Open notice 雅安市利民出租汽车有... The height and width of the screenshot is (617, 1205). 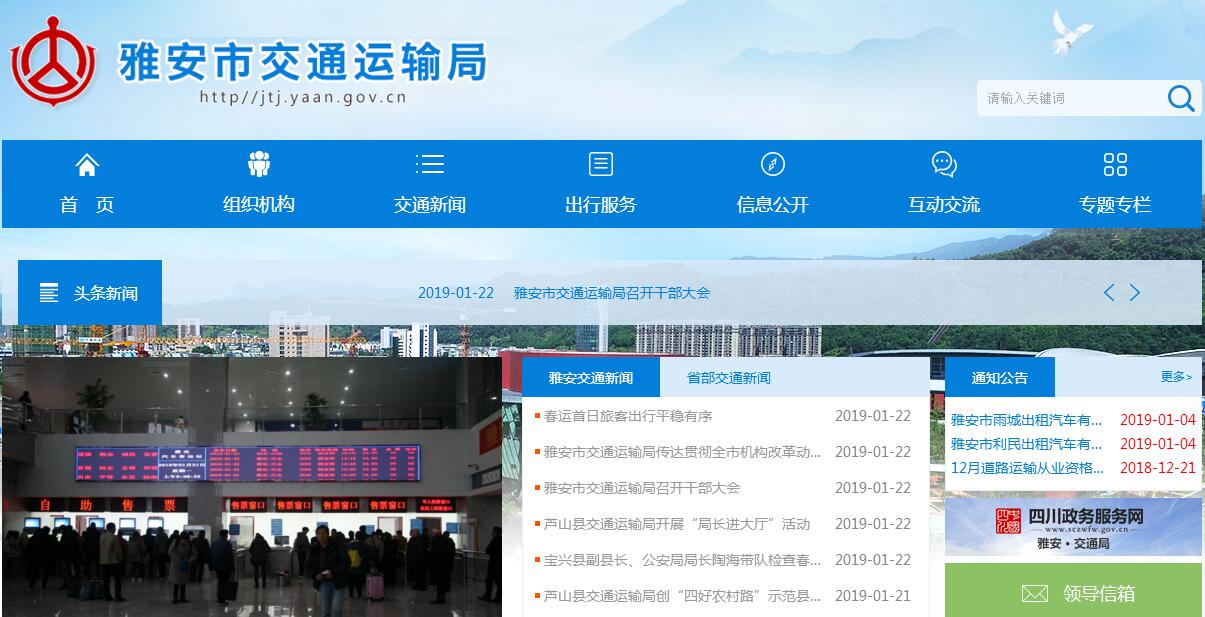coord(1027,444)
